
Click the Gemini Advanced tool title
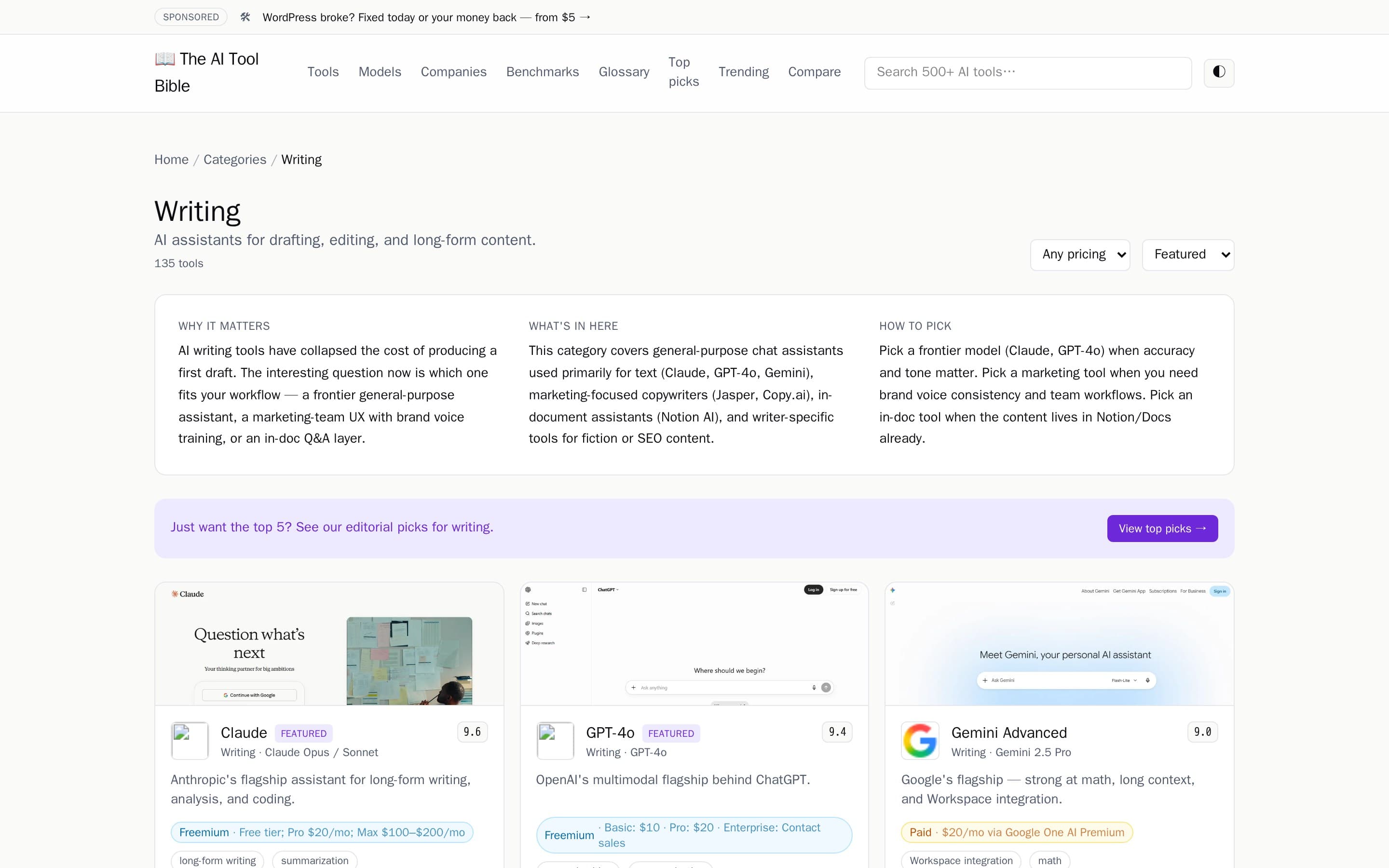point(1009,732)
